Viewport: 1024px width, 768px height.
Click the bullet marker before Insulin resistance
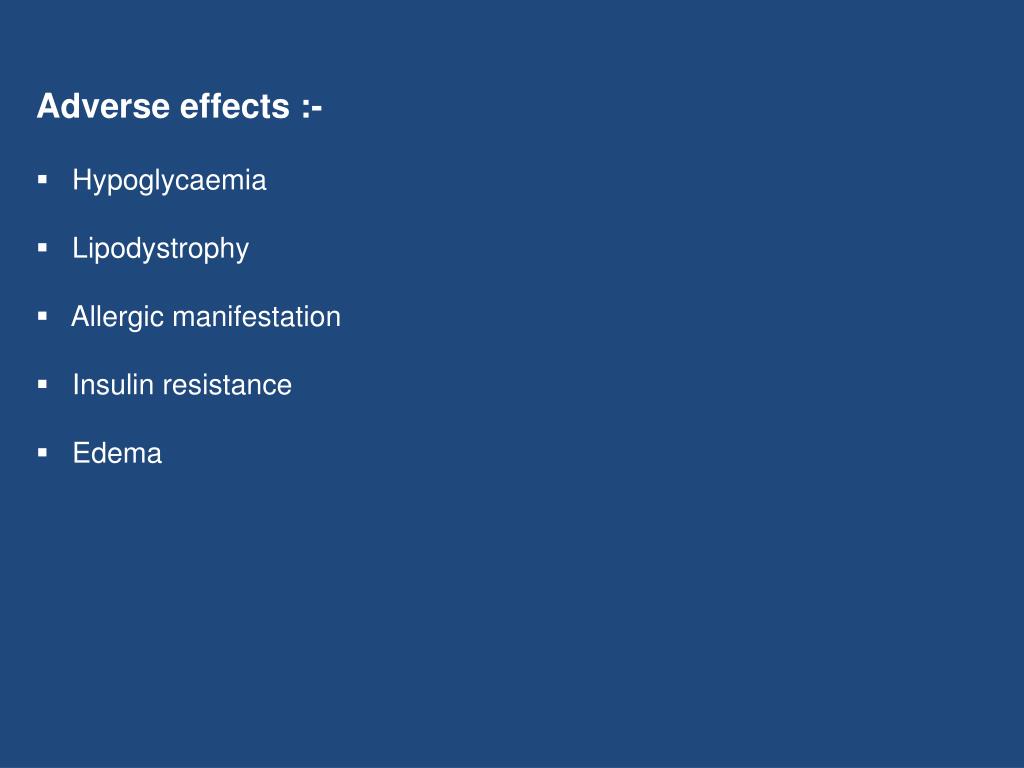click(x=42, y=384)
